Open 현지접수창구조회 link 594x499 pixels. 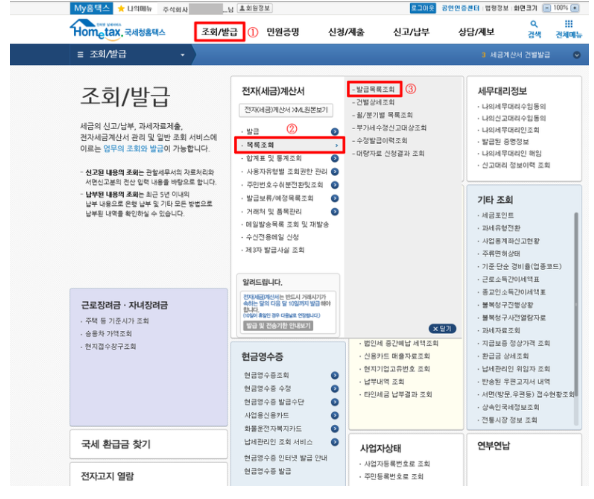click(110, 347)
